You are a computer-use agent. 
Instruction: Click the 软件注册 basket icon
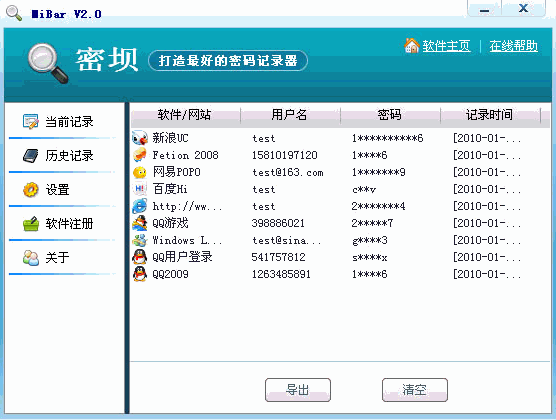point(30,223)
